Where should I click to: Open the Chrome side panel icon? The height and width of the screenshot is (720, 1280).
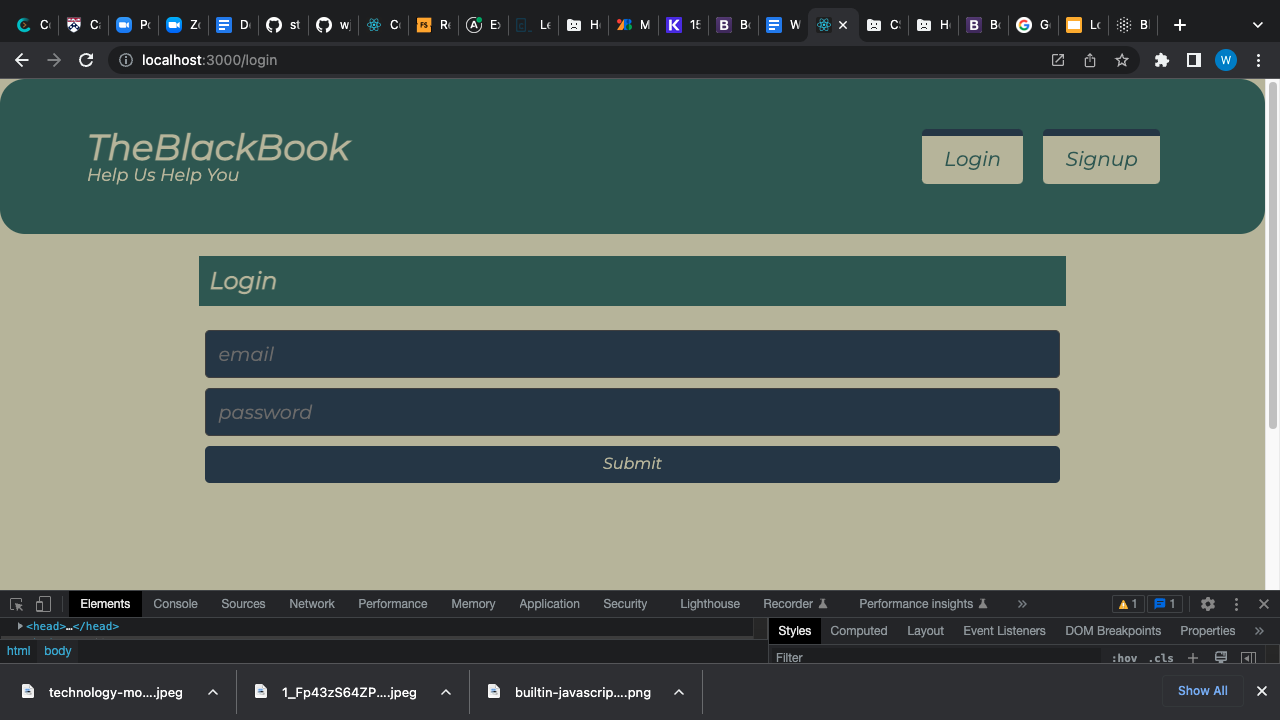(x=1193, y=60)
